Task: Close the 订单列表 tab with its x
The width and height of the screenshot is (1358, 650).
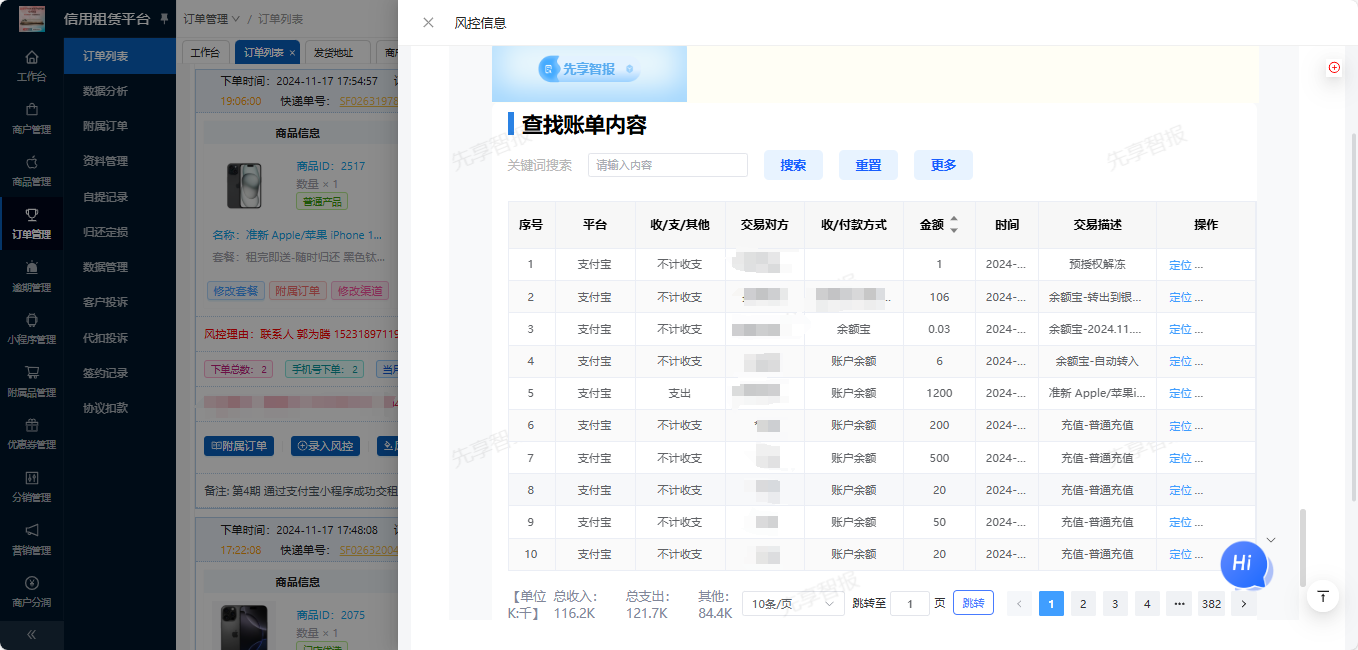Action: [292, 52]
